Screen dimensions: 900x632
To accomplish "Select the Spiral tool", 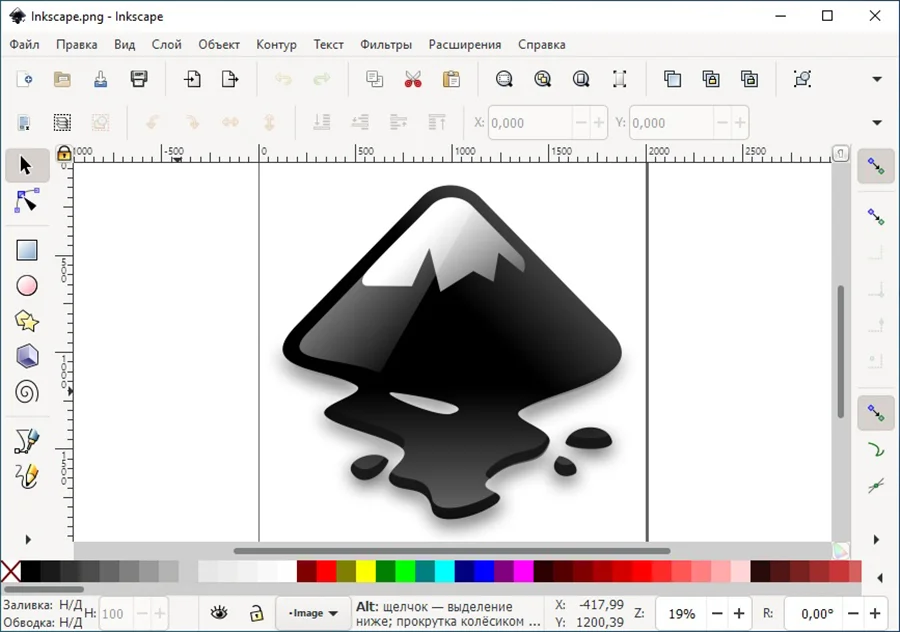I will pyautogui.click(x=27, y=391).
